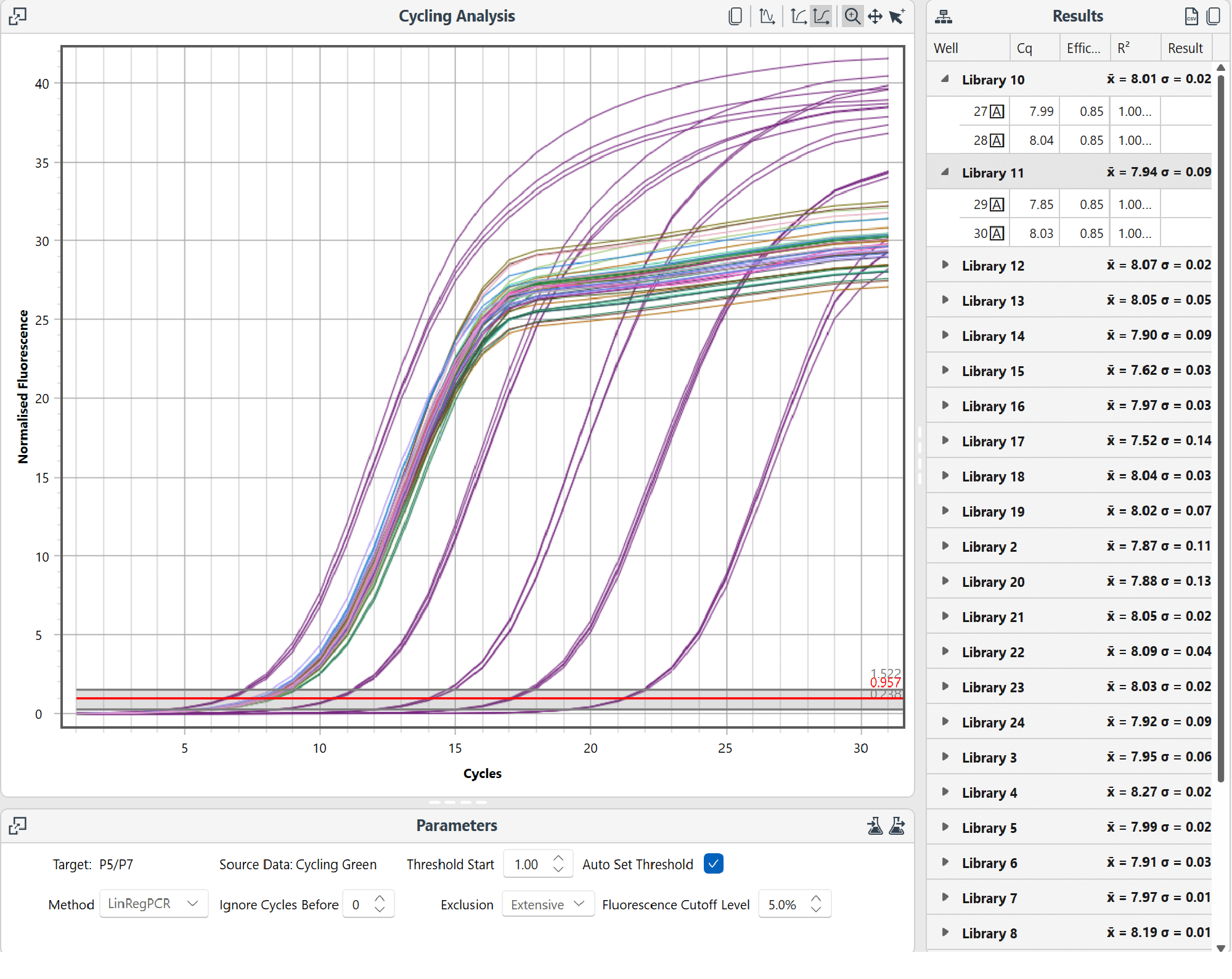Click the Fluorescence Cutoff Level field
Screen dimensions: 1232x979
[x=782, y=904]
